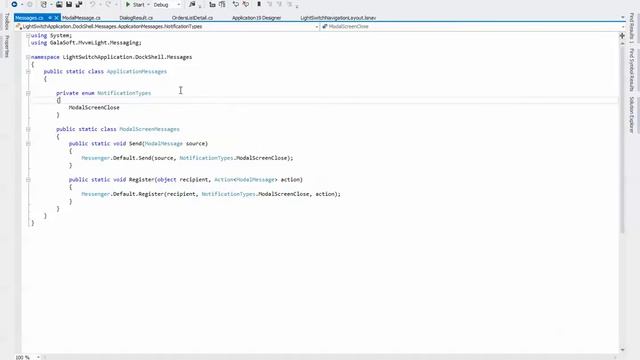Collapse the Send method block
Screen dimensions: 640x360
coord(28,144)
